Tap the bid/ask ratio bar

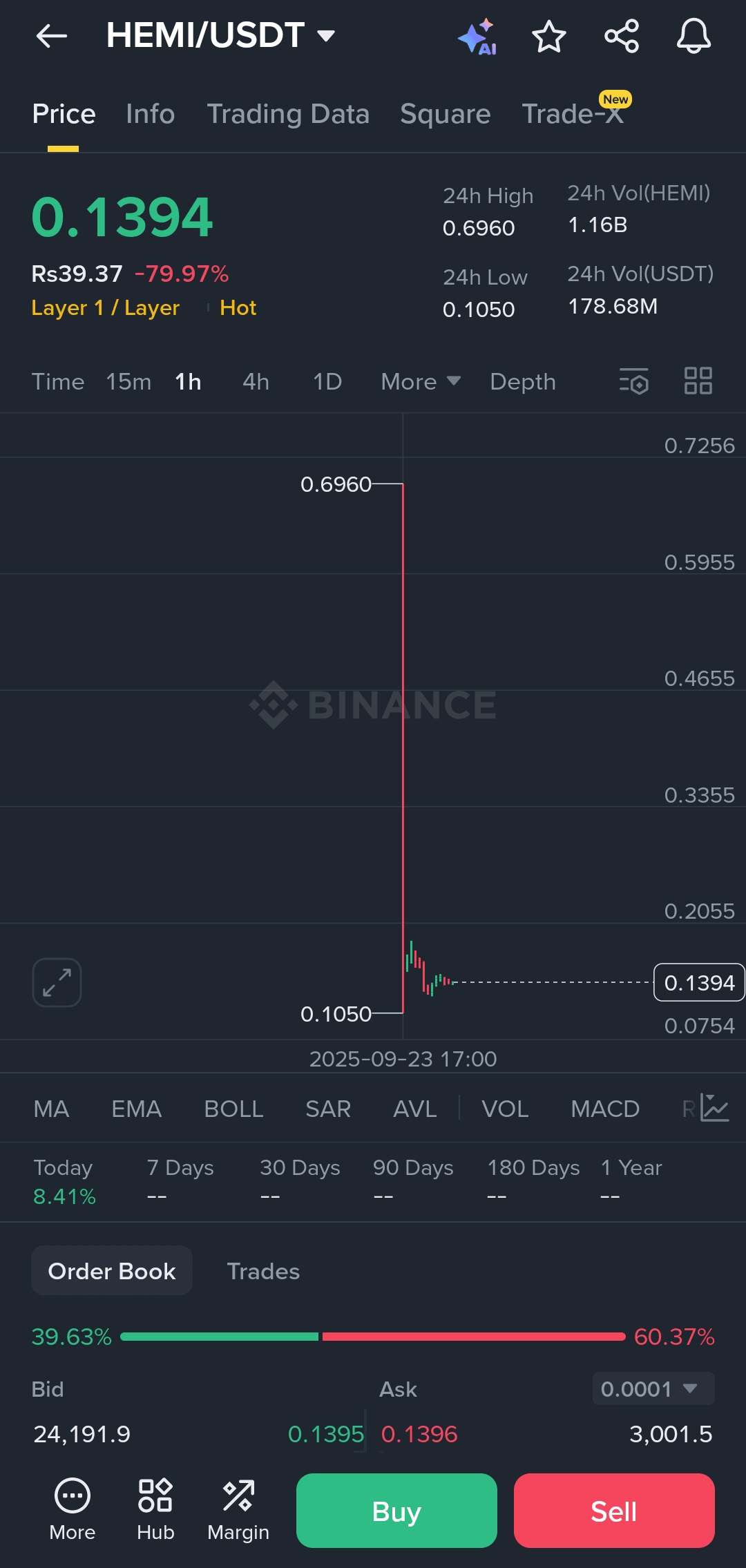(373, 1337)
